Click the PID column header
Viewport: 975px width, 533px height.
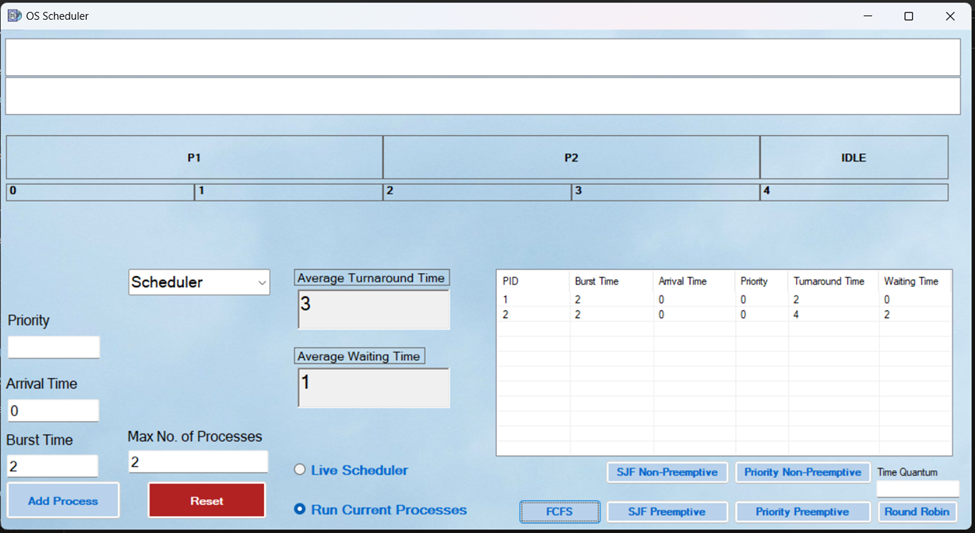click(534, 281)
